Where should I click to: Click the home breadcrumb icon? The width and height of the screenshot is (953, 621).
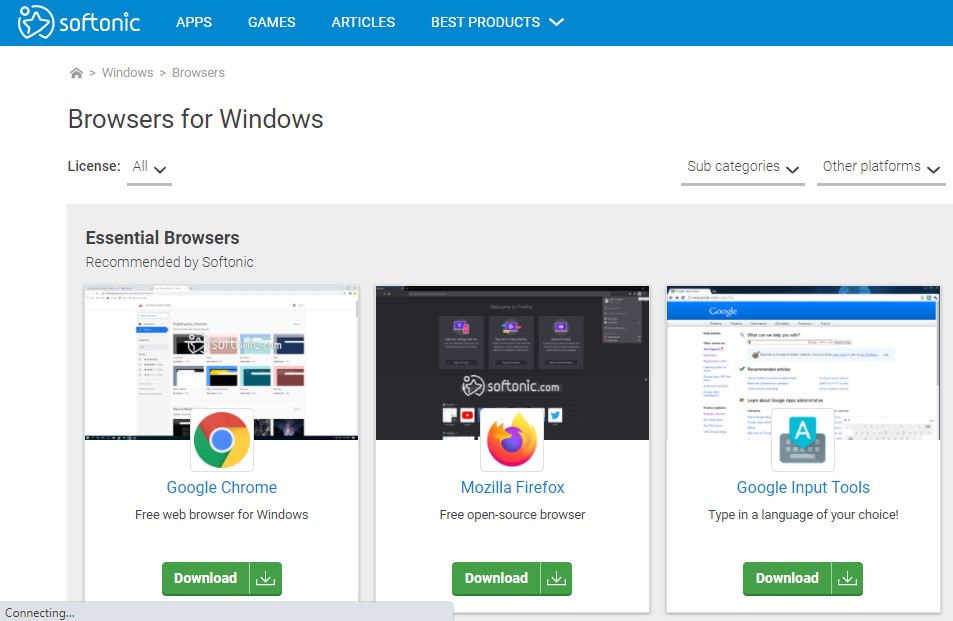click(76, 73)
